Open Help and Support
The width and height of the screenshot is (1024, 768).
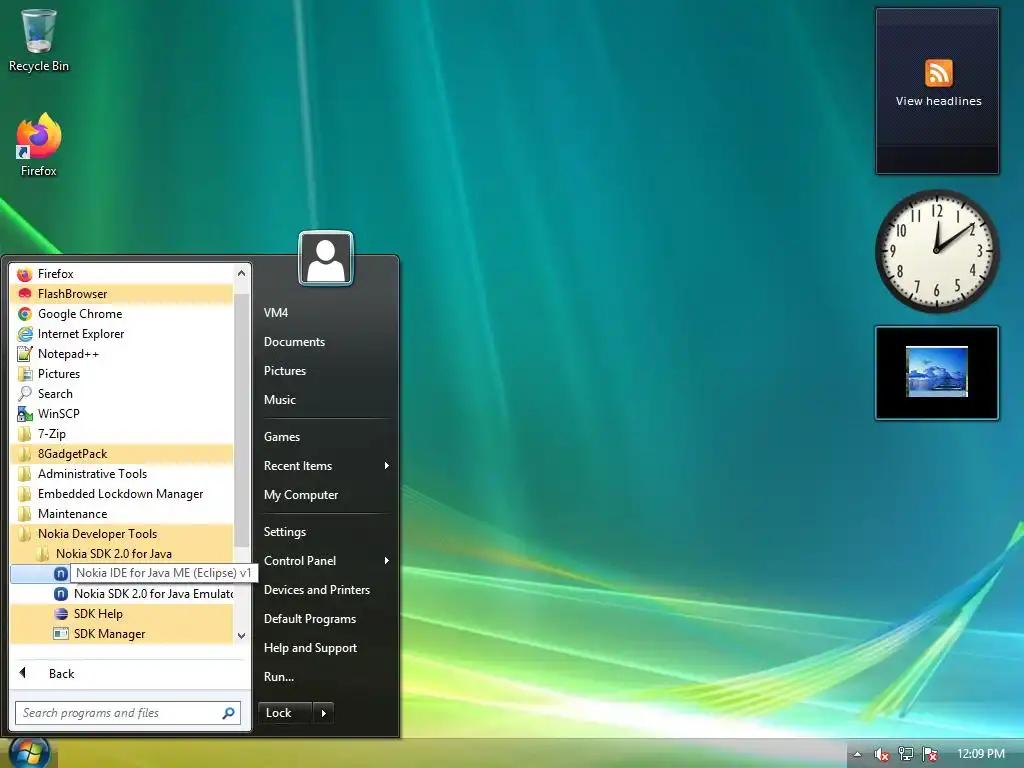pyautogui.click(x=310, y=648)
